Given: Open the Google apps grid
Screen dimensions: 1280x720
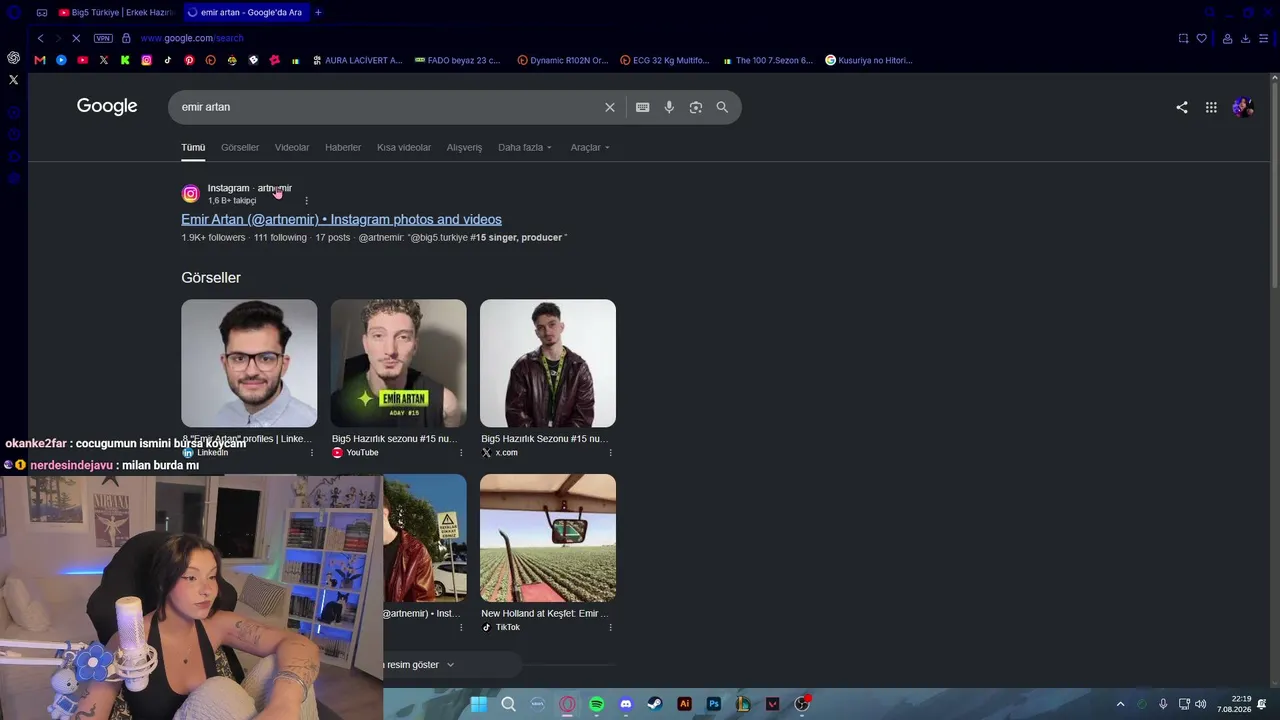Looking at the screenshot, I should coord(1211,107).
